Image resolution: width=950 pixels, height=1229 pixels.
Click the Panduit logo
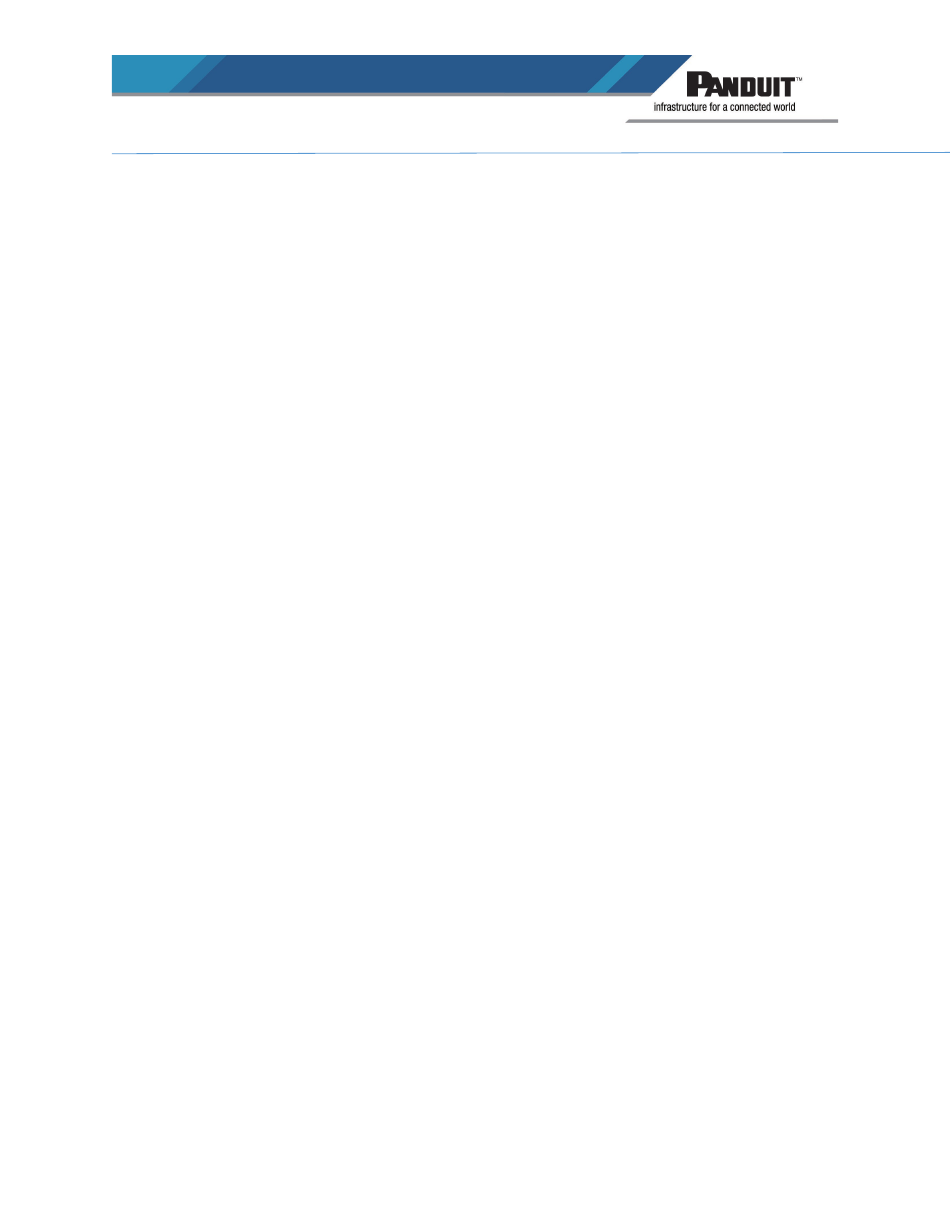744,86
